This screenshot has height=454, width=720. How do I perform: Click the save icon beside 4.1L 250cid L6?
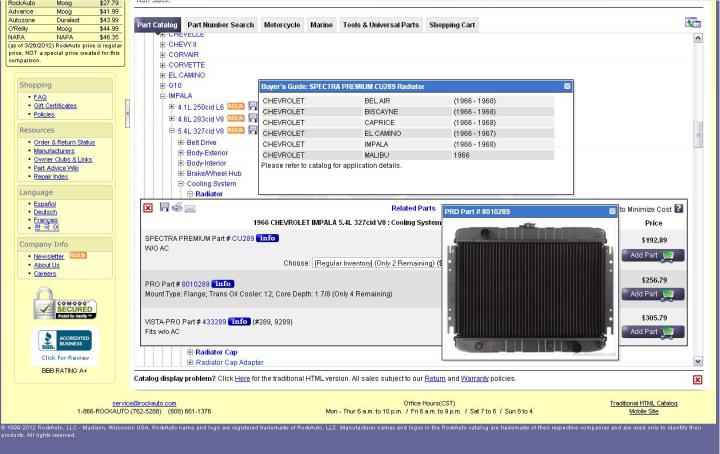[x=253, y=106]
